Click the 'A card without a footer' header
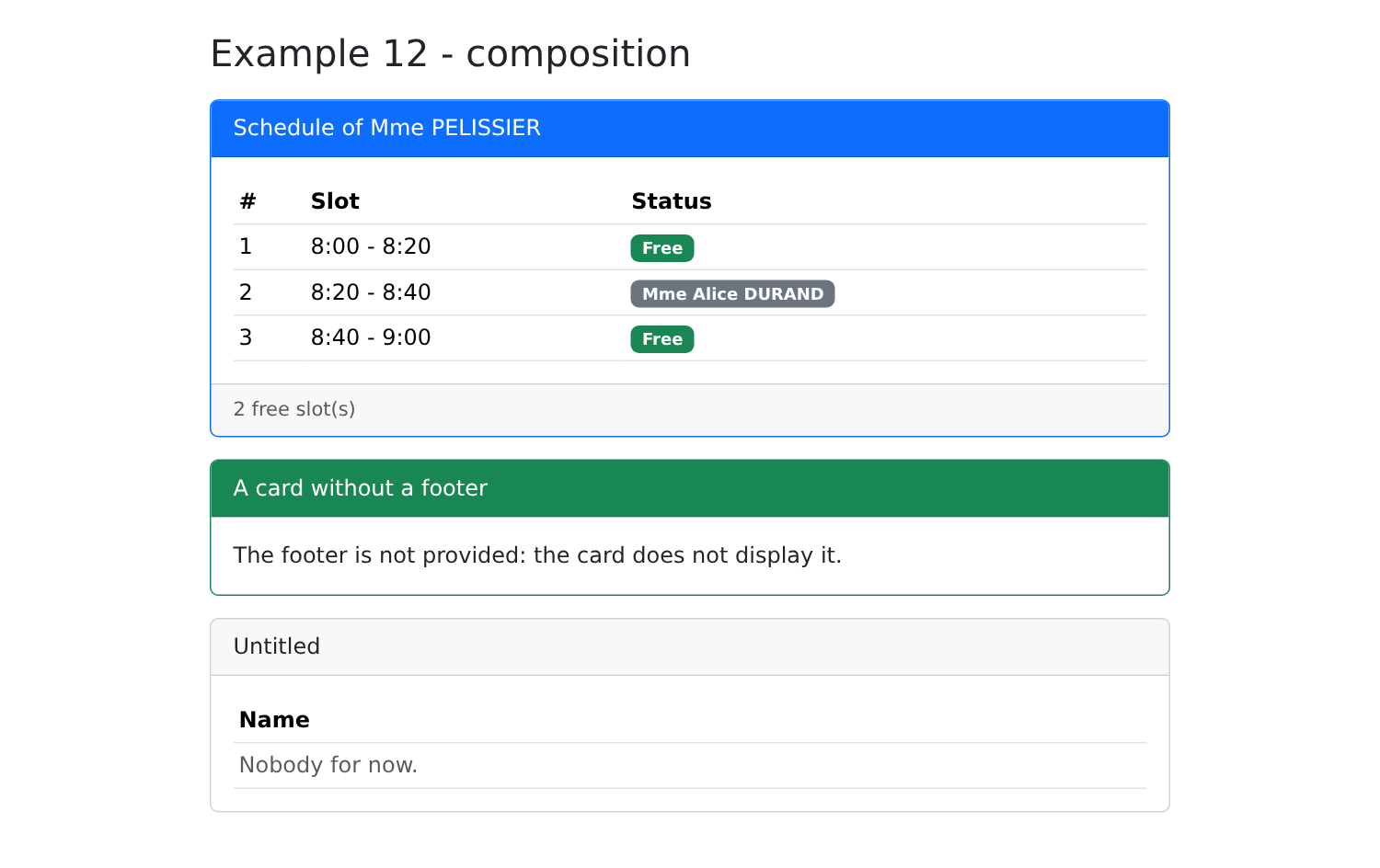Viewport: 1380px width, 868px height. coord(690,489)
